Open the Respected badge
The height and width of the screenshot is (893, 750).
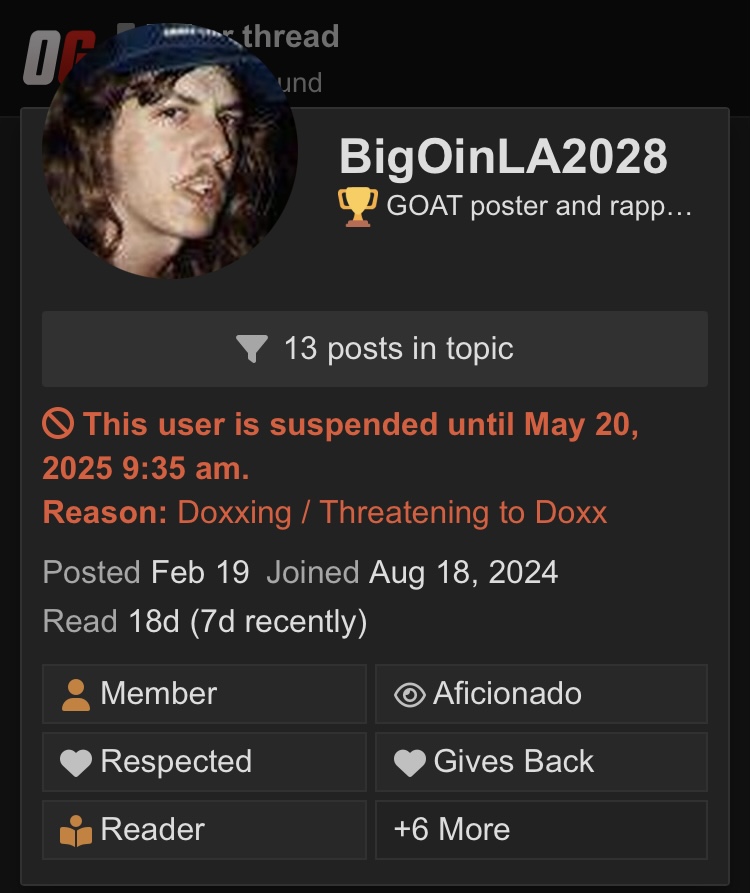click(204, 761)
